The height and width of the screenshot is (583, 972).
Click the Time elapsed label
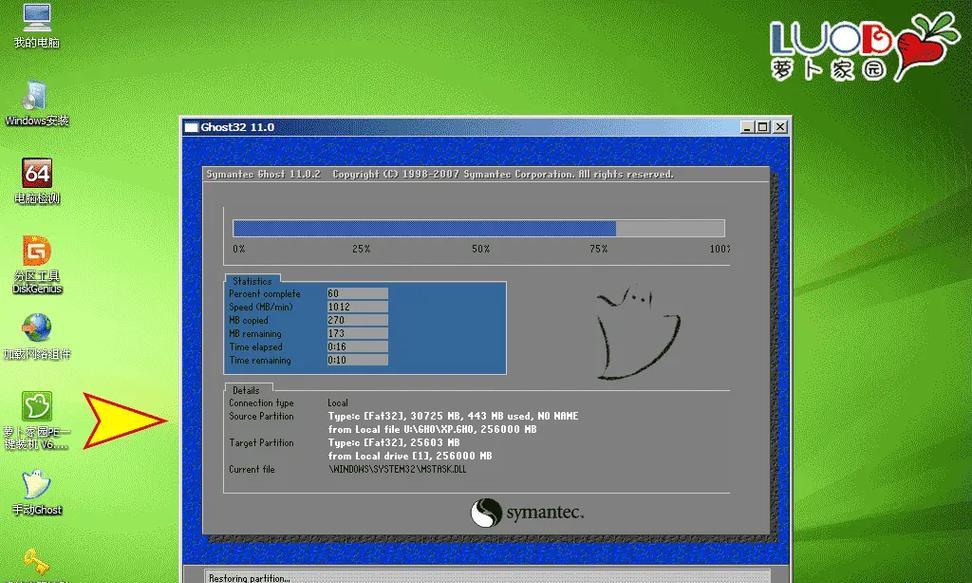(255, 347)
